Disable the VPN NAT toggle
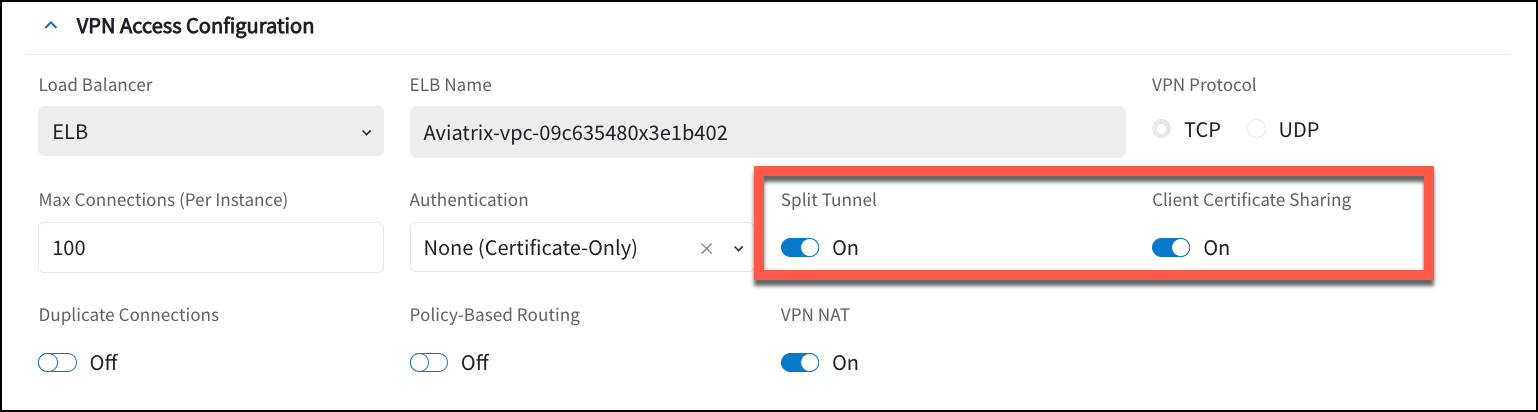 point(800,363)
